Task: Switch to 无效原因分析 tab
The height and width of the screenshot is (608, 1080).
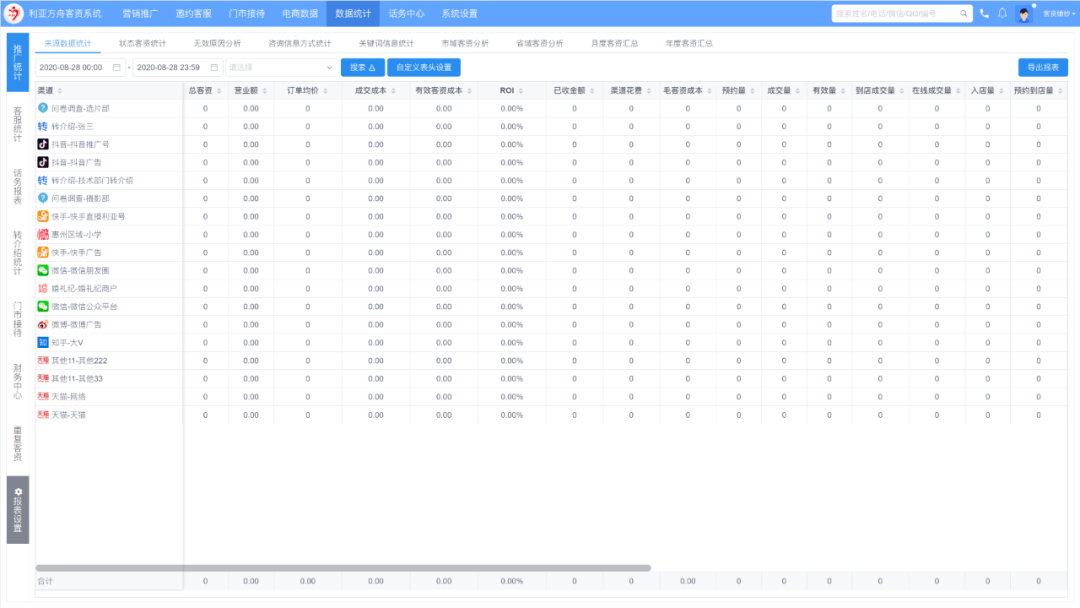Action: 217,44
